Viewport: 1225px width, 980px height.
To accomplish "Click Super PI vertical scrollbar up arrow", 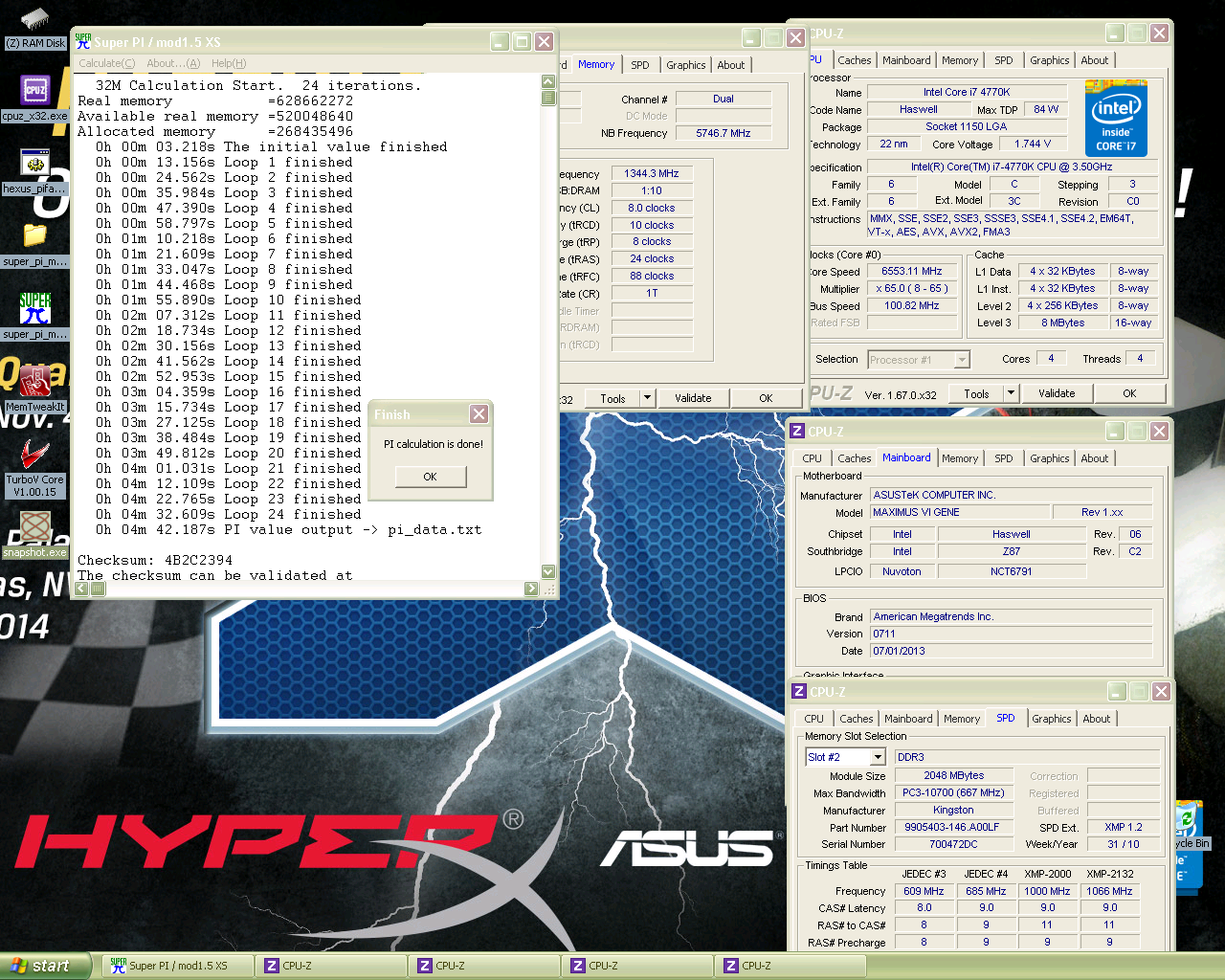I will coord(548,82).
